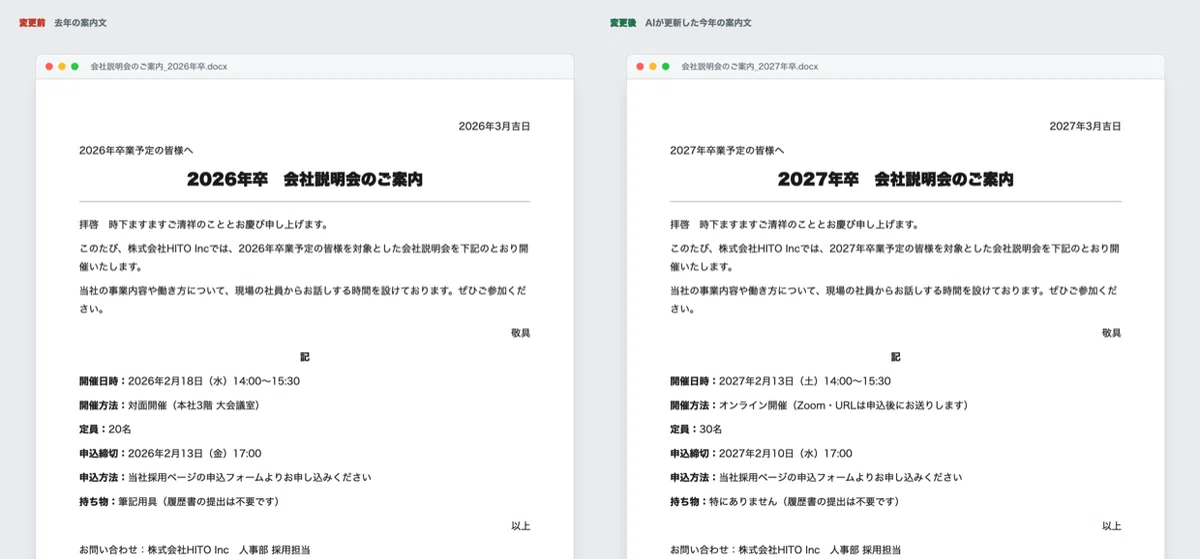
Task: Click salutation 2027年卒業予定の皆様へ
Action: 727,150
